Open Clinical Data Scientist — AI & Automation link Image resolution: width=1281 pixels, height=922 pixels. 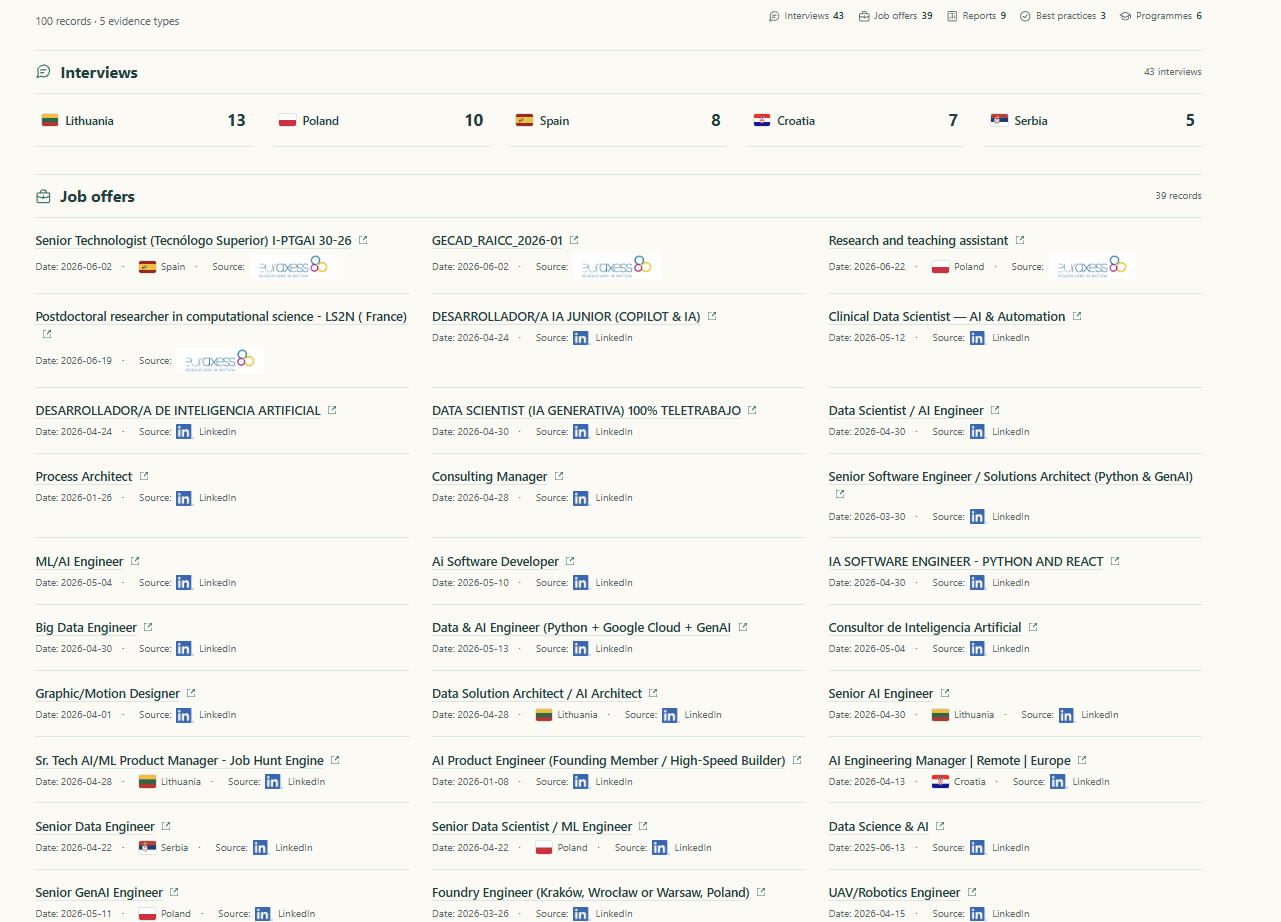click(x=947, y=317)
